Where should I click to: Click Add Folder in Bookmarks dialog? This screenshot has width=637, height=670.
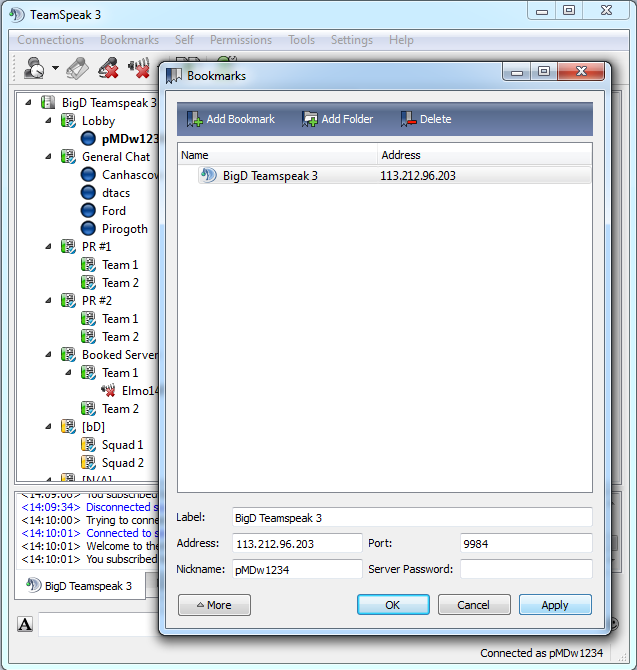338,119
